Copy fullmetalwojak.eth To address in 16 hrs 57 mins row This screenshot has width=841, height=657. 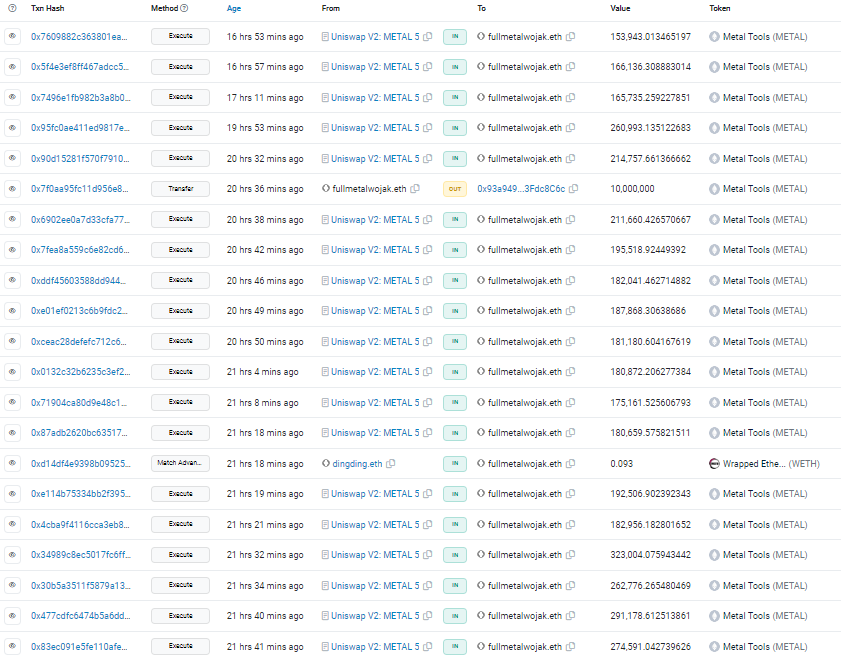pyautogui.click(x=571, y=67)
